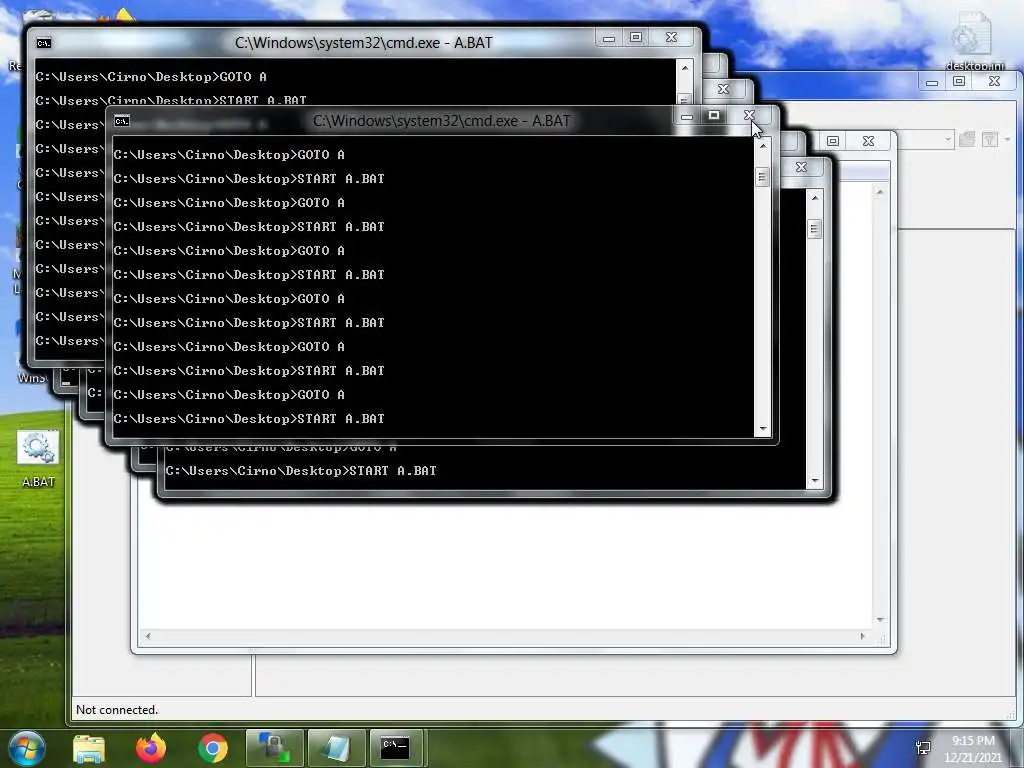Click scrollbar thumb of lowest cmd window
1024x768 pixels.
point(814,229)
